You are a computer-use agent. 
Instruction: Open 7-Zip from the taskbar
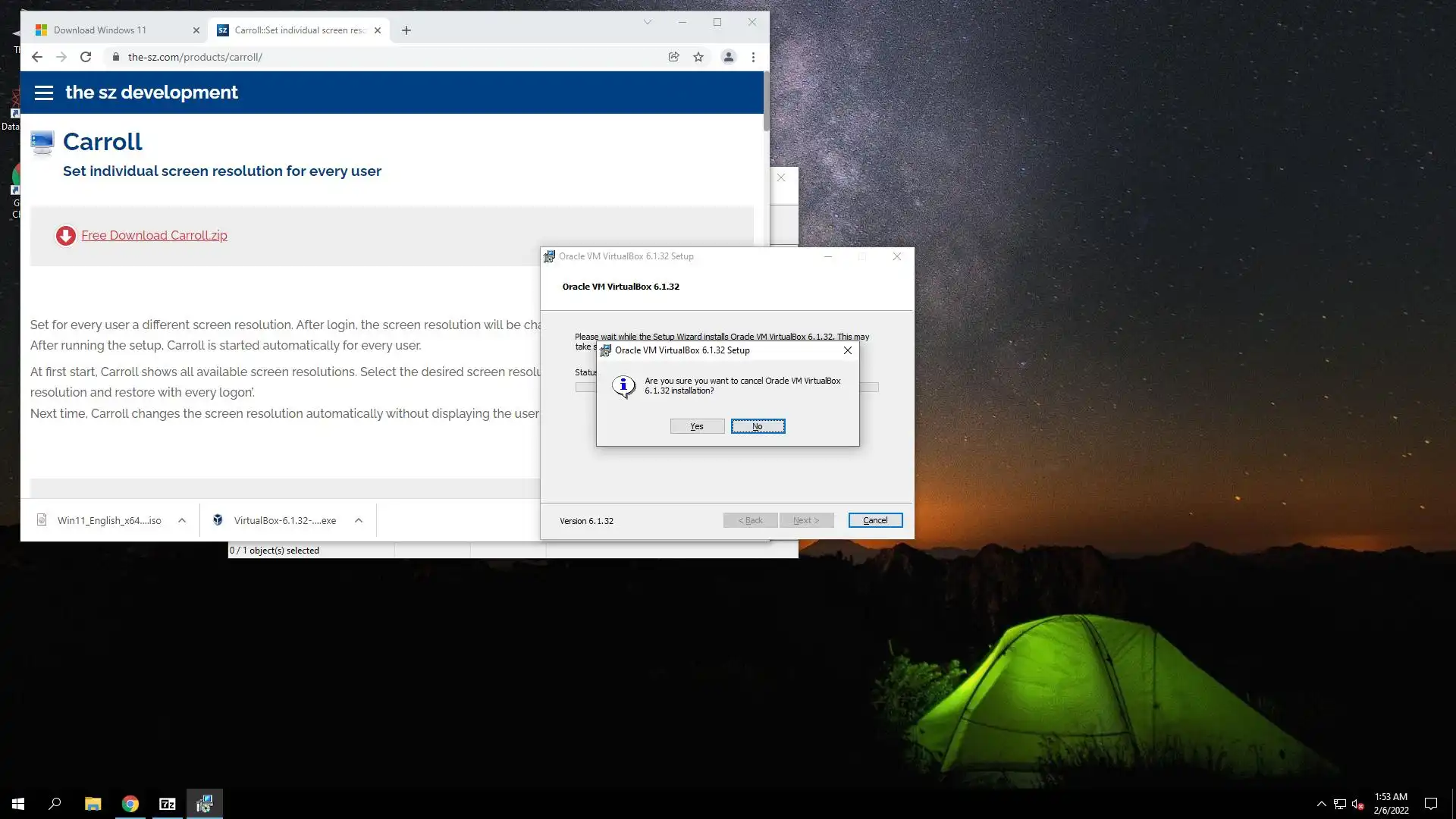168,804
